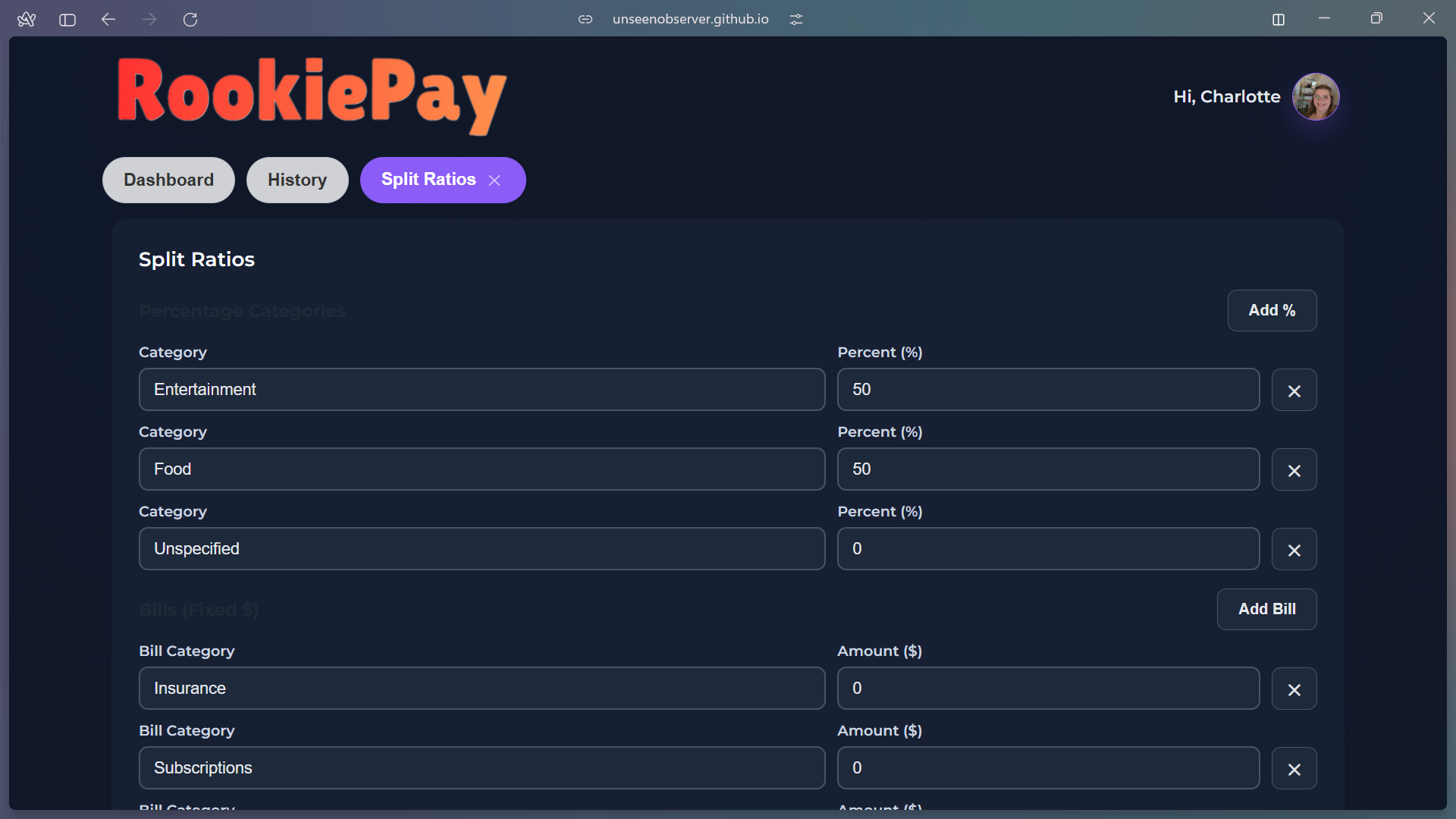Image resolution: width=1456 pixels, height=819 pixels.
Task: Close the Split Ratios tab
Action: (494, 180)
